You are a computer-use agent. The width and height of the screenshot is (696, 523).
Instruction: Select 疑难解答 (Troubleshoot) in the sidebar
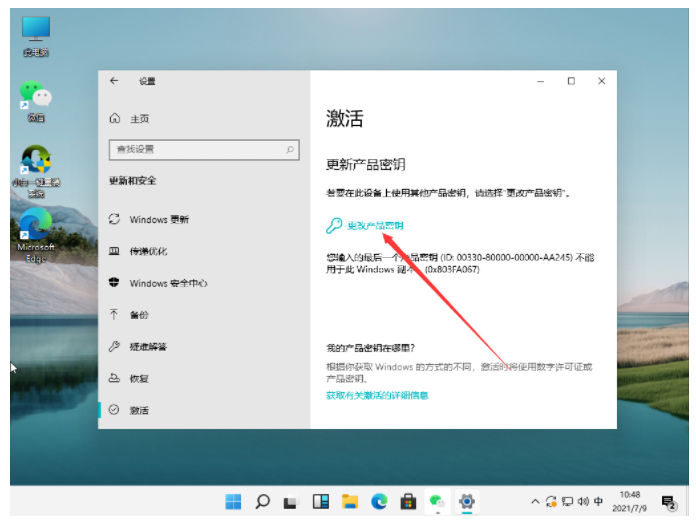coord(148,346)
